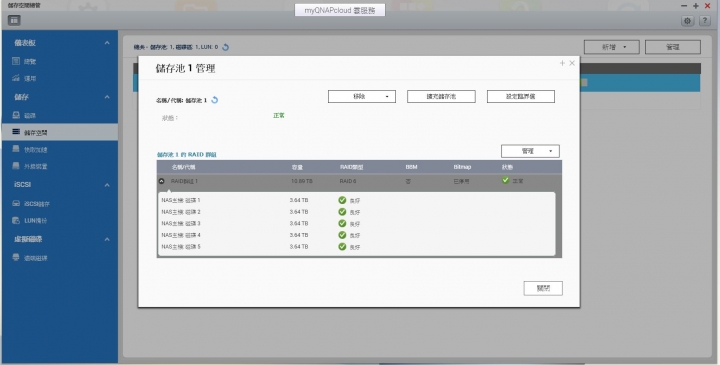Close the 儲存池 1 管理 dialog with X
720x365 pixels.
[x=572, y=63]
